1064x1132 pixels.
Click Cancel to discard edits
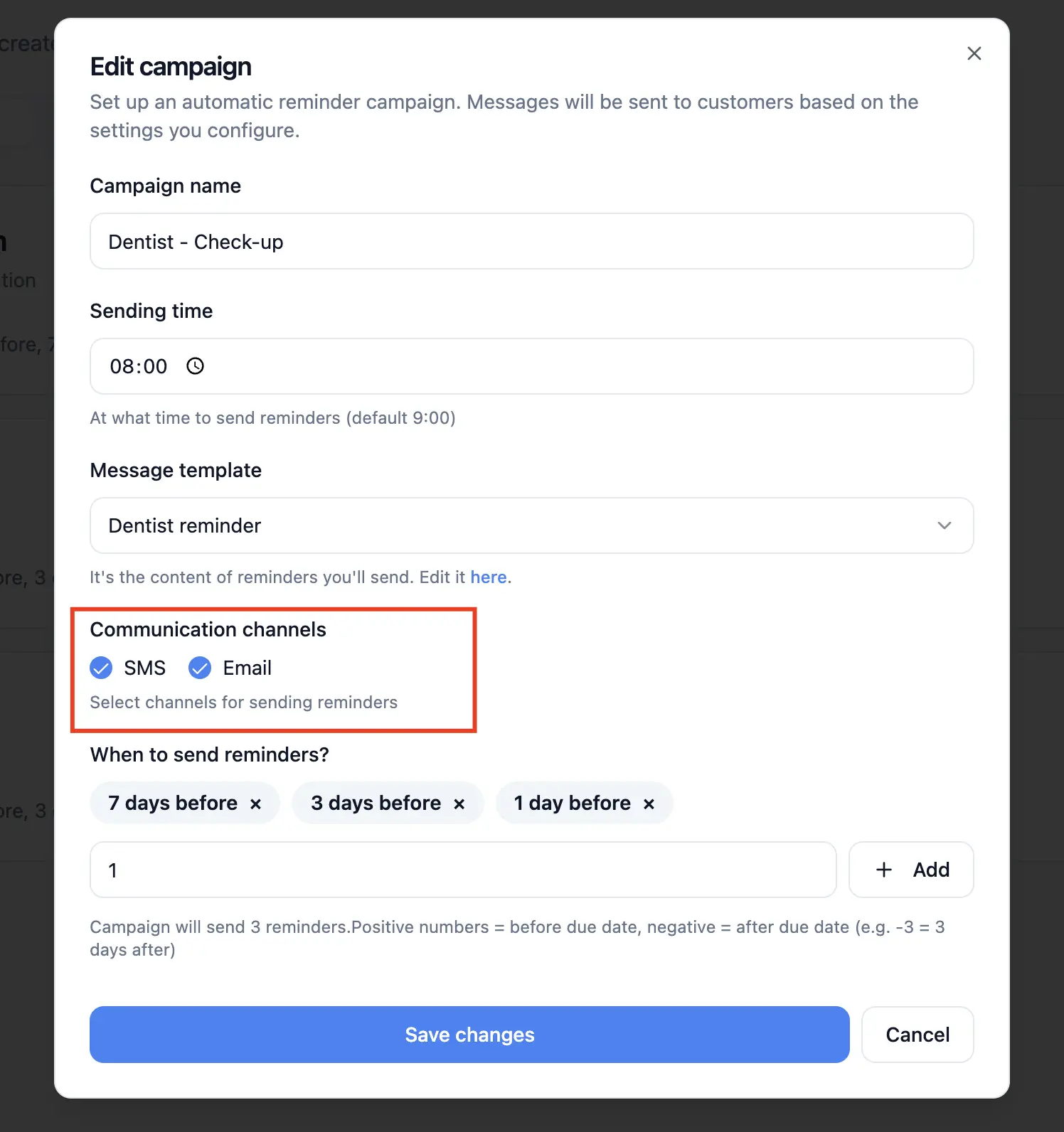point(917,1035)
